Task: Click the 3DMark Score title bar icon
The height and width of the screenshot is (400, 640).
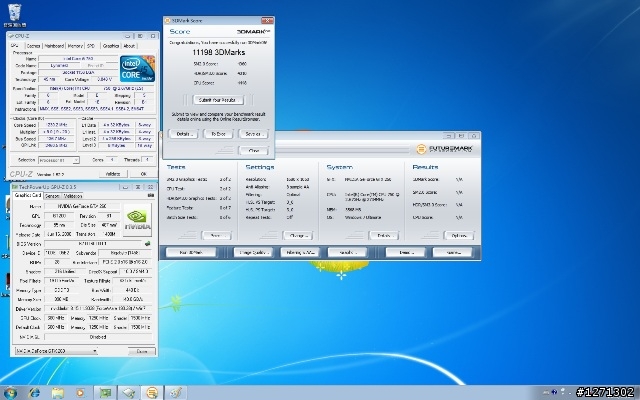Action: 167,20
